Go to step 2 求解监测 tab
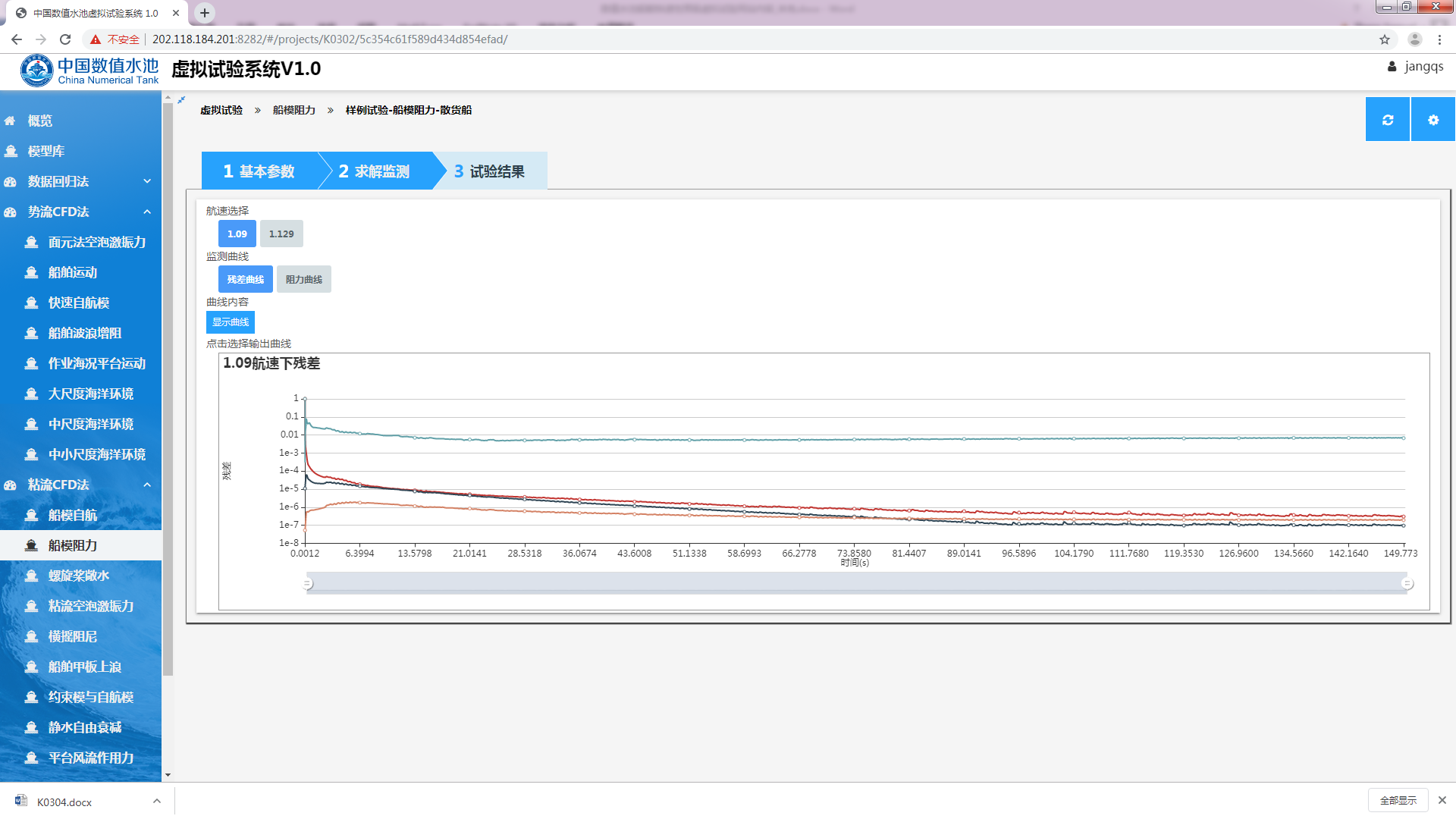Screen dimensions: 1456x819 [375, 171]
